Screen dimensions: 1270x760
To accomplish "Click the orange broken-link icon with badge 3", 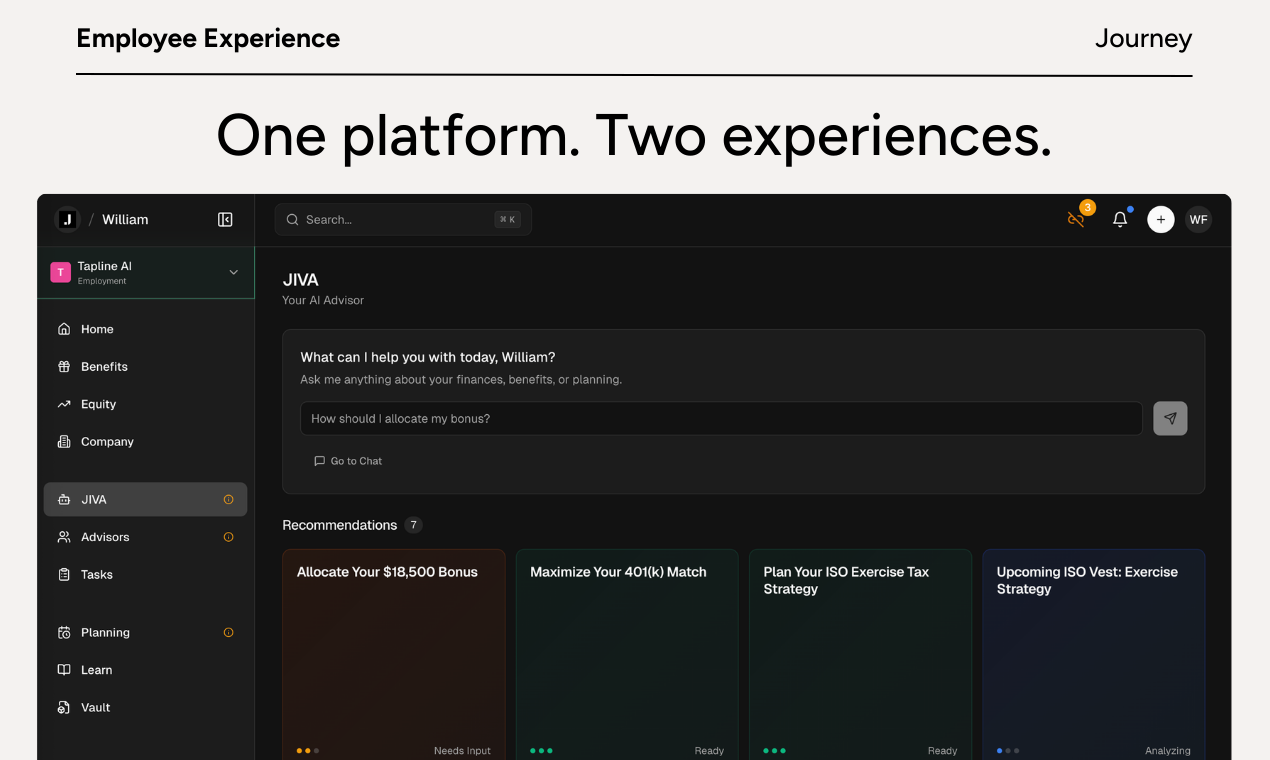I will pos(1076,220).
